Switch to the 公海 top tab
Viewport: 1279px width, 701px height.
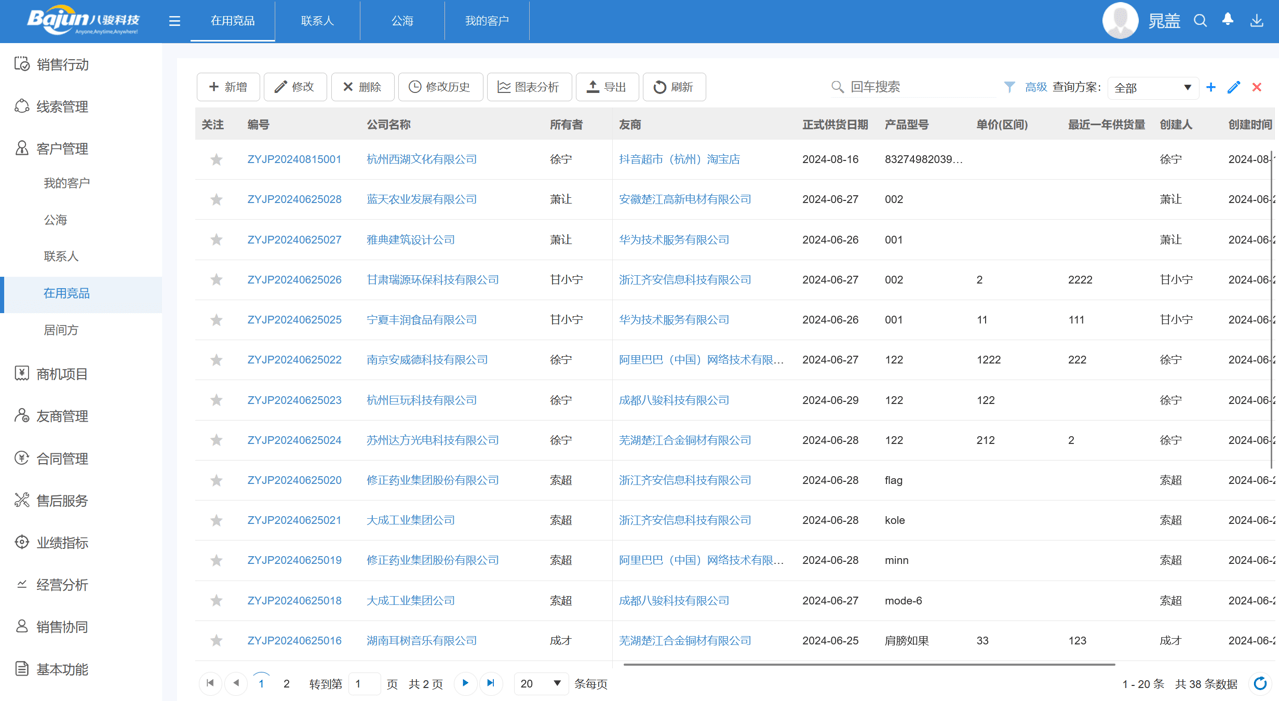tap(401, 20)
